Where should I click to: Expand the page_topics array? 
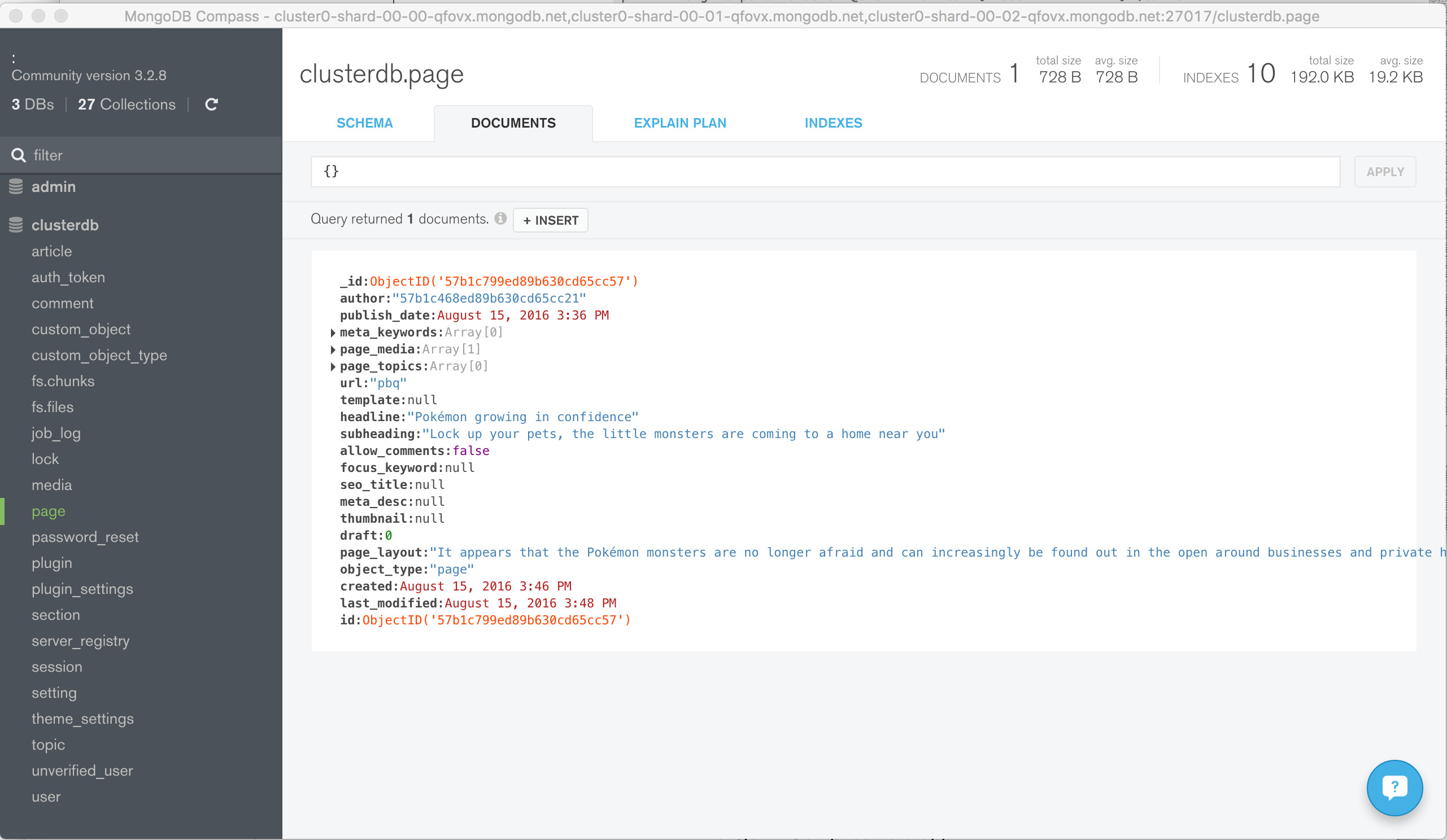click(333, 366)
